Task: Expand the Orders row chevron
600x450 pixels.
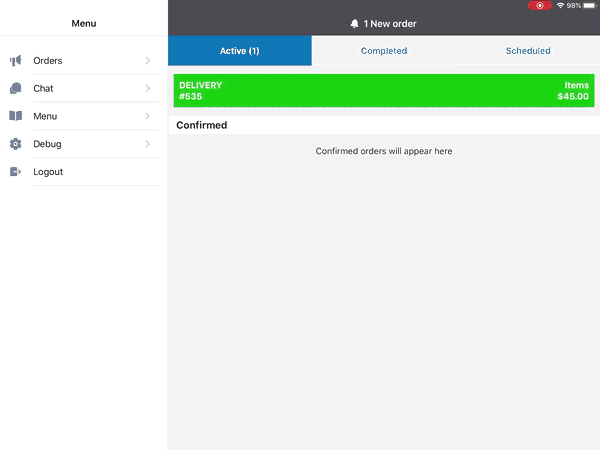Action: [148, 60]
